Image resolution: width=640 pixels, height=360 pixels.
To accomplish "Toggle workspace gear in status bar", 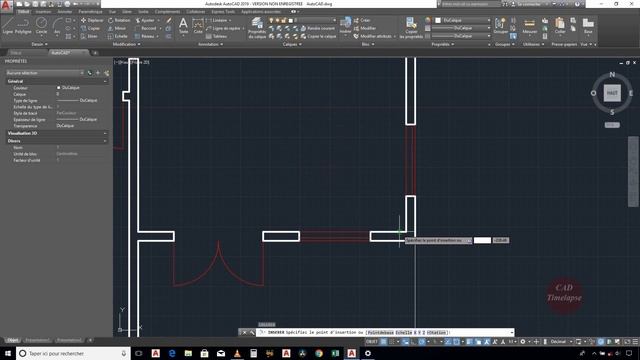I will pos(522,342).
